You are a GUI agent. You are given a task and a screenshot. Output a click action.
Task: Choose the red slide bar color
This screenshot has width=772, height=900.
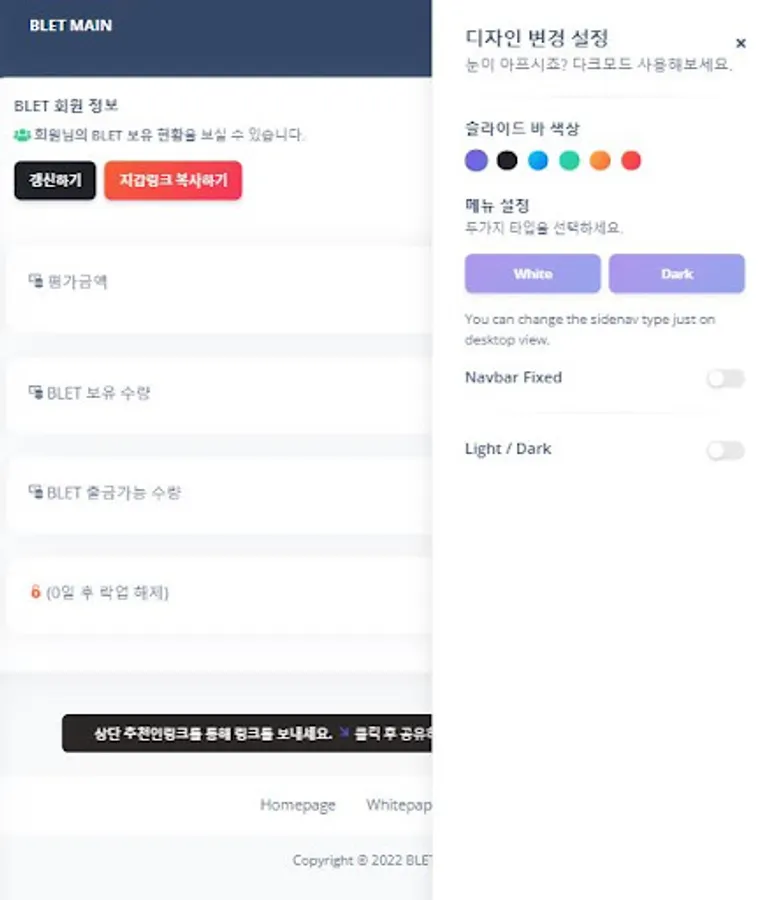(631, 160)
